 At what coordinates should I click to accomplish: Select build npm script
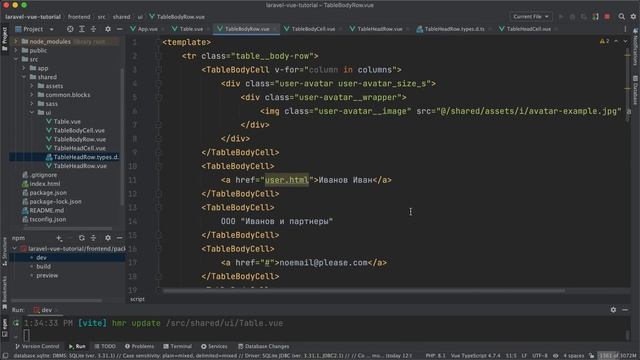click(x=43, y=267)
